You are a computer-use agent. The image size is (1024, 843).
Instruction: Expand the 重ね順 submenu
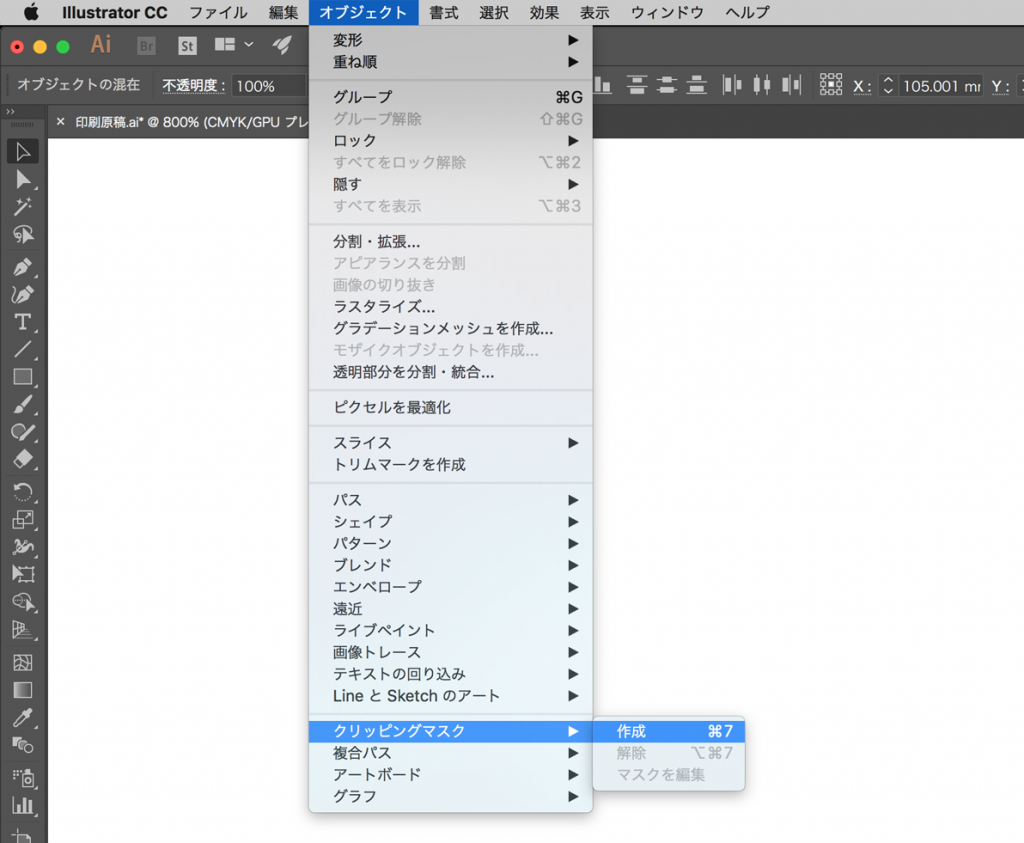(x=451, y=62)
